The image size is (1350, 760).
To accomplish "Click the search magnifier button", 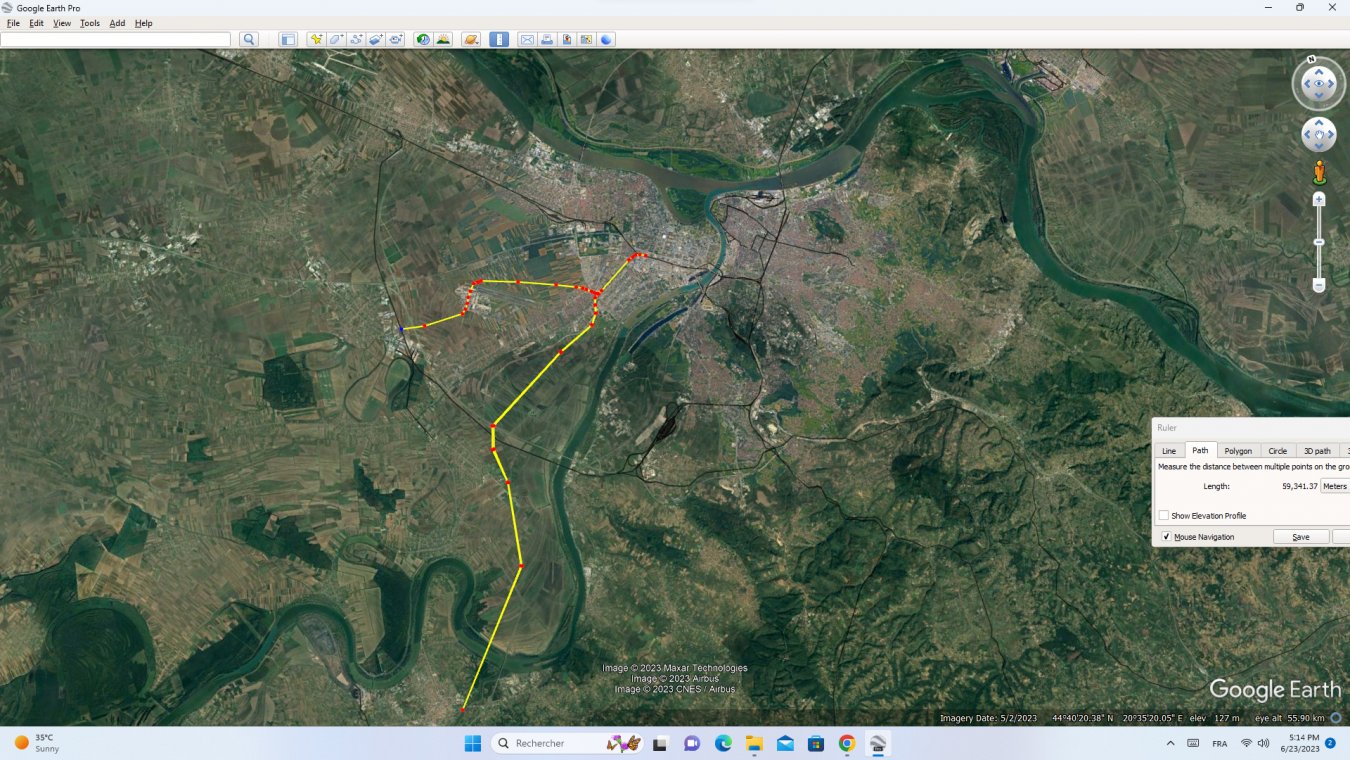I will point(249,40).
